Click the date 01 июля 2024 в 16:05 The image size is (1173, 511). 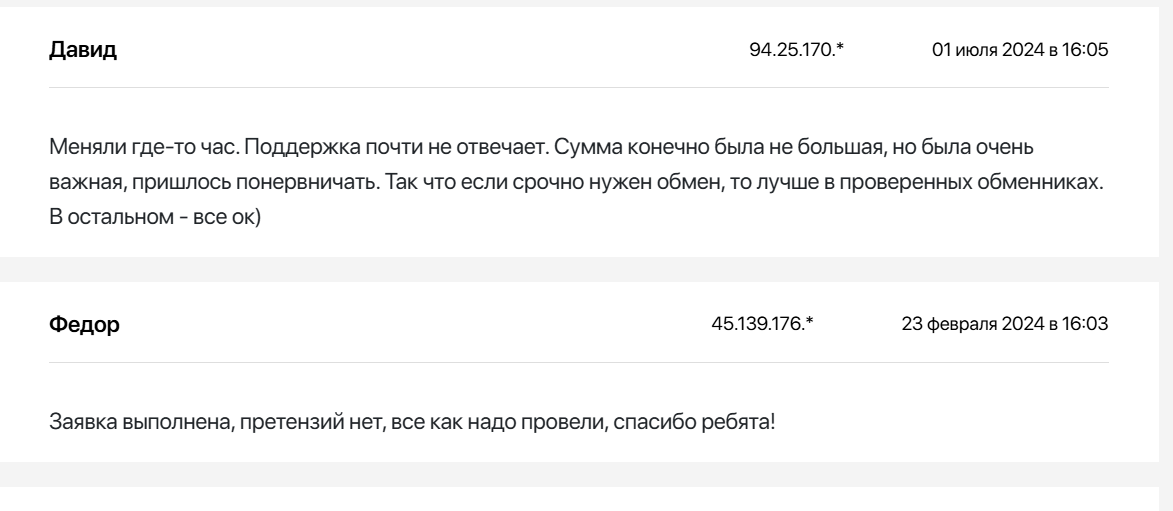click(1019, 51)
